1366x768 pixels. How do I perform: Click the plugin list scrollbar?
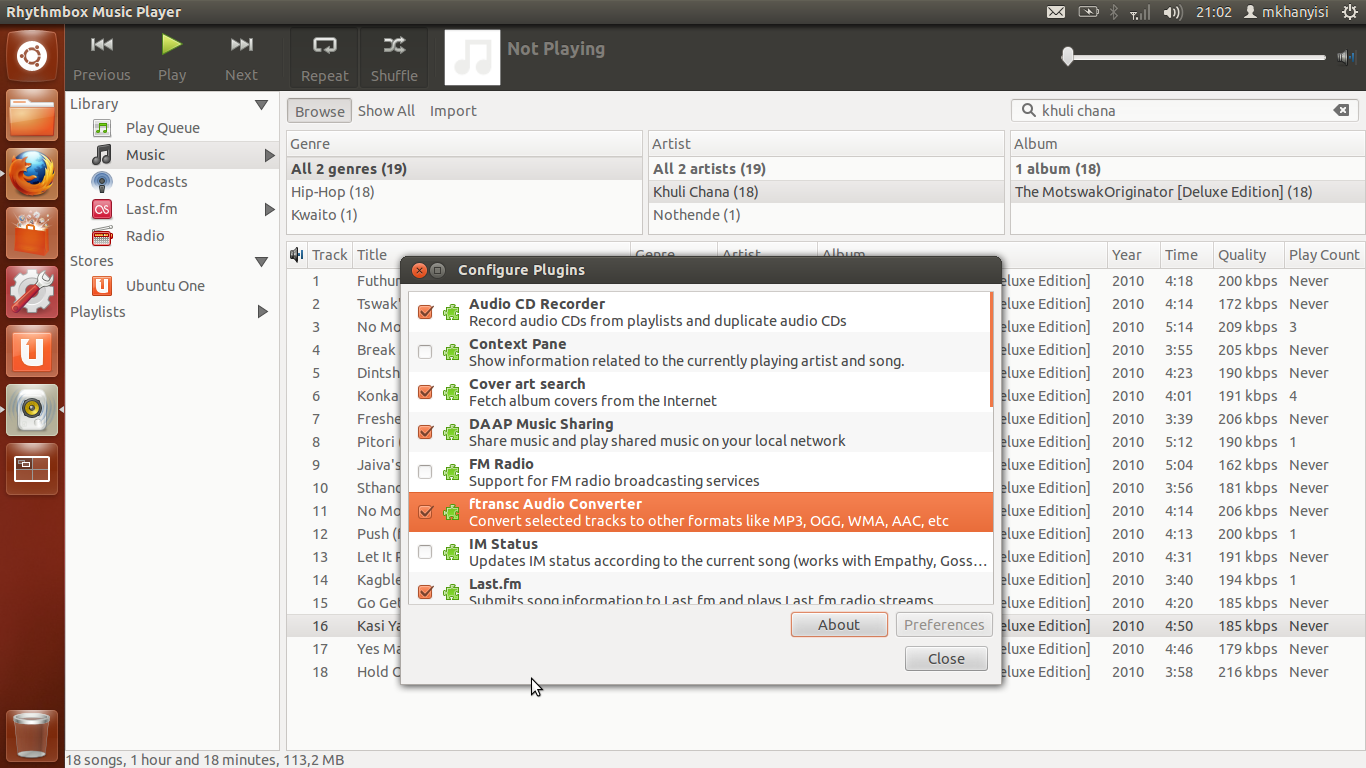(992, 349)
